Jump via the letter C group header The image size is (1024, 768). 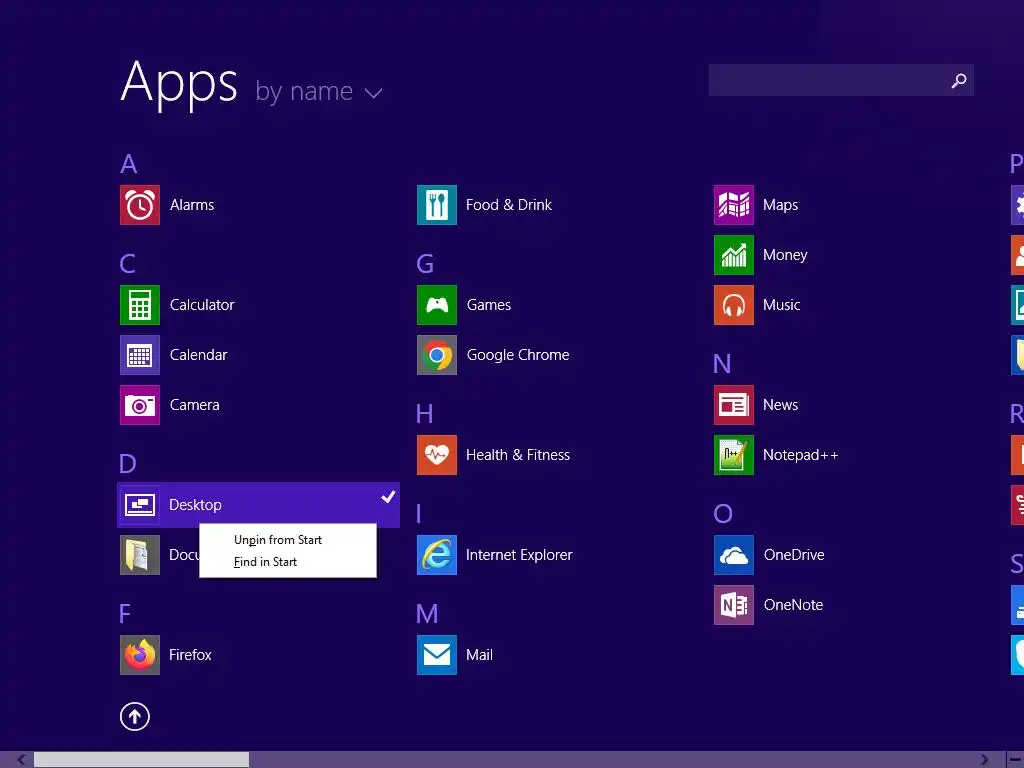pos(128,264)
